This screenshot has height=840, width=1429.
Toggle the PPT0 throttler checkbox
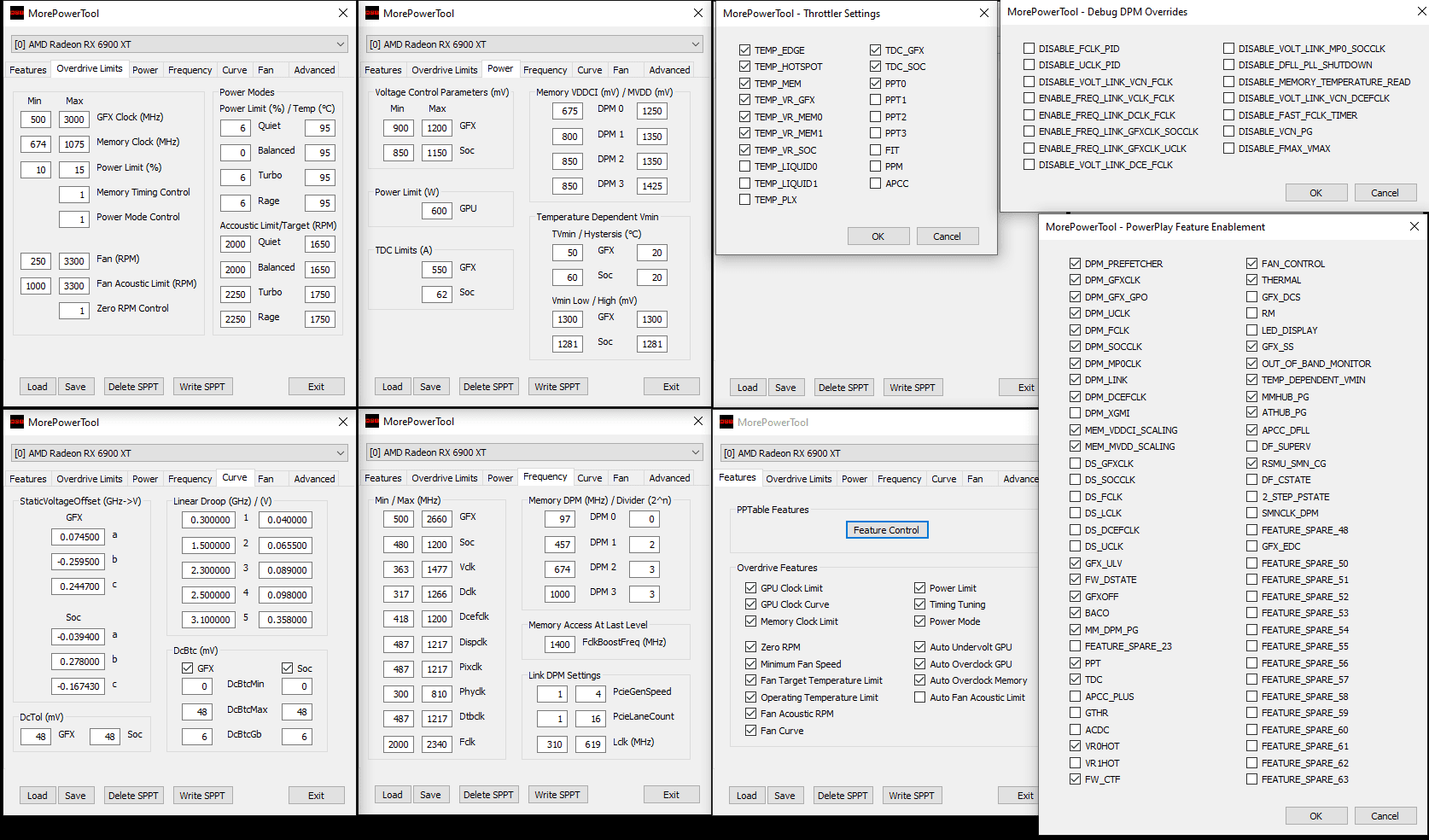(875, 84)
